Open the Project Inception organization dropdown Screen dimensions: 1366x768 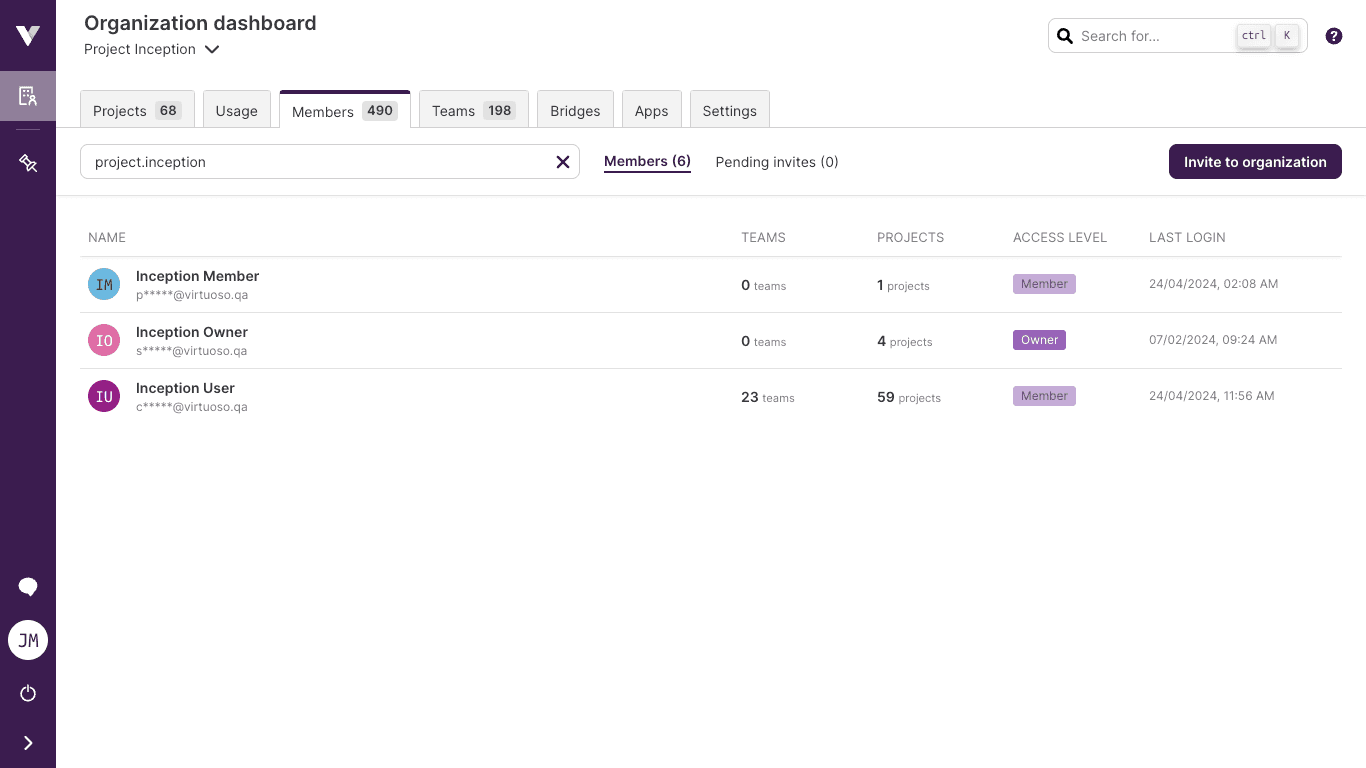152,49
